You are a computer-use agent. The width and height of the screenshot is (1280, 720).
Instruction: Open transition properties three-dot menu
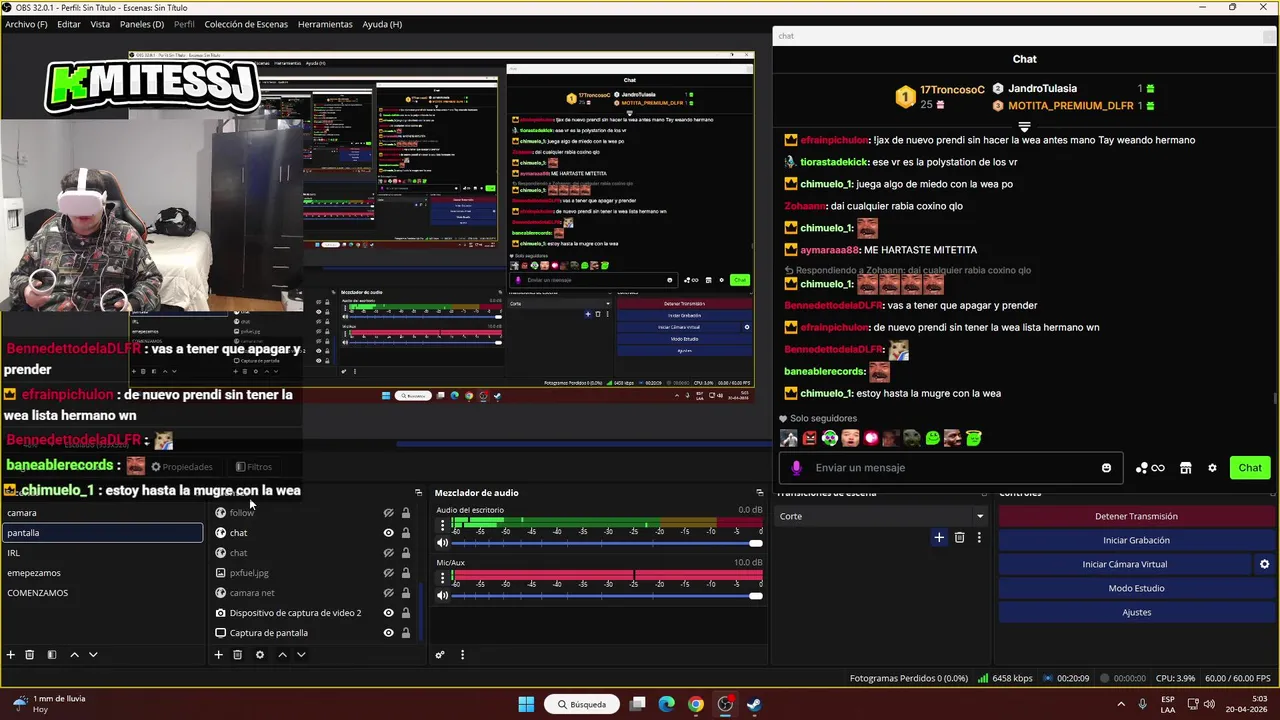pos(979,538)
